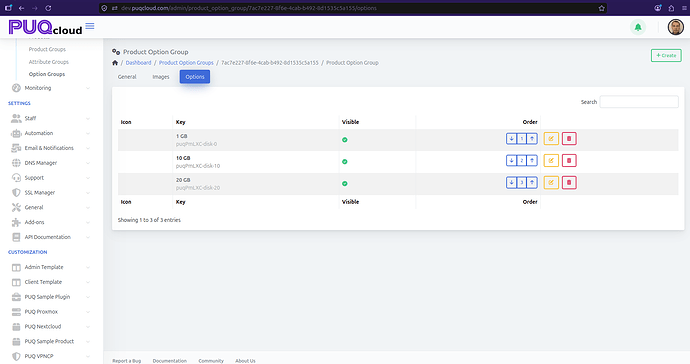The width and height of the screenshot is (690, 364).
Task: Move the 20 GB option down
Action: [511, 182]
